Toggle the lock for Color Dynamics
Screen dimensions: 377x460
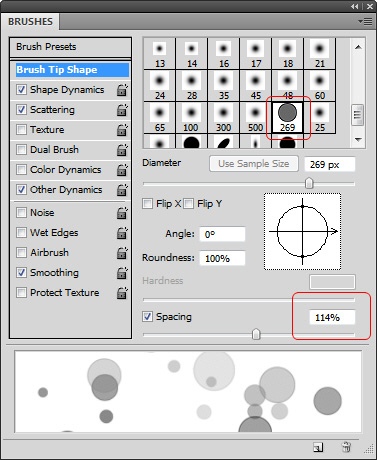(122, 170)
